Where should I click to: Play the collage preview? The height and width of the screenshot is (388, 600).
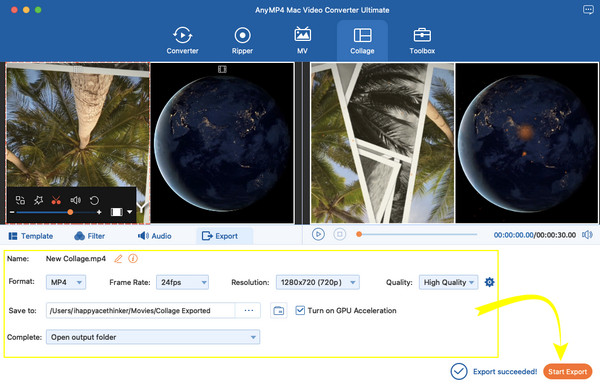pyautogui.click(x=318, y=234)
